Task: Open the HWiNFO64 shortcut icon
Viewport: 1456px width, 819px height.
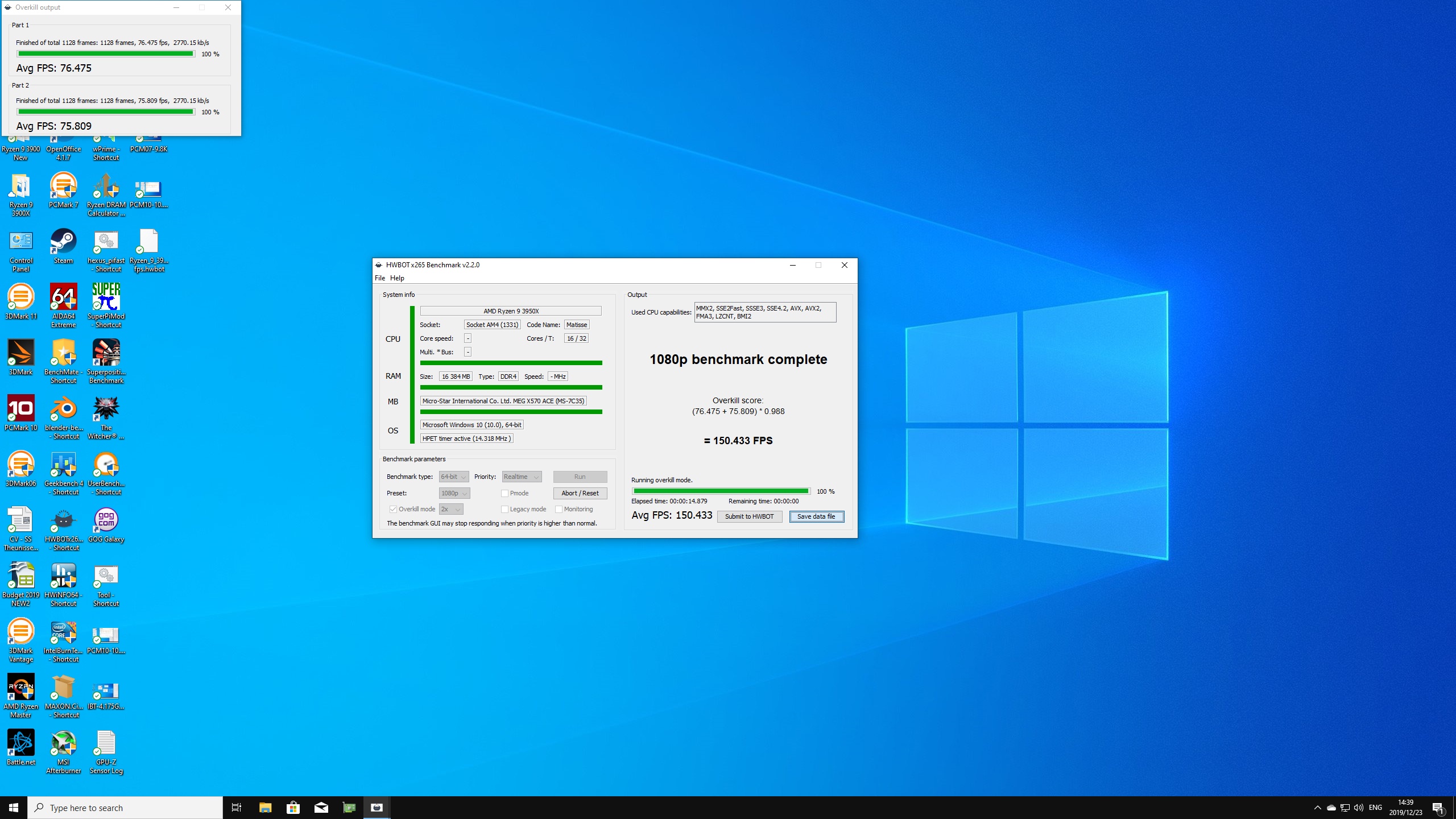Action: tap(63, 585)
